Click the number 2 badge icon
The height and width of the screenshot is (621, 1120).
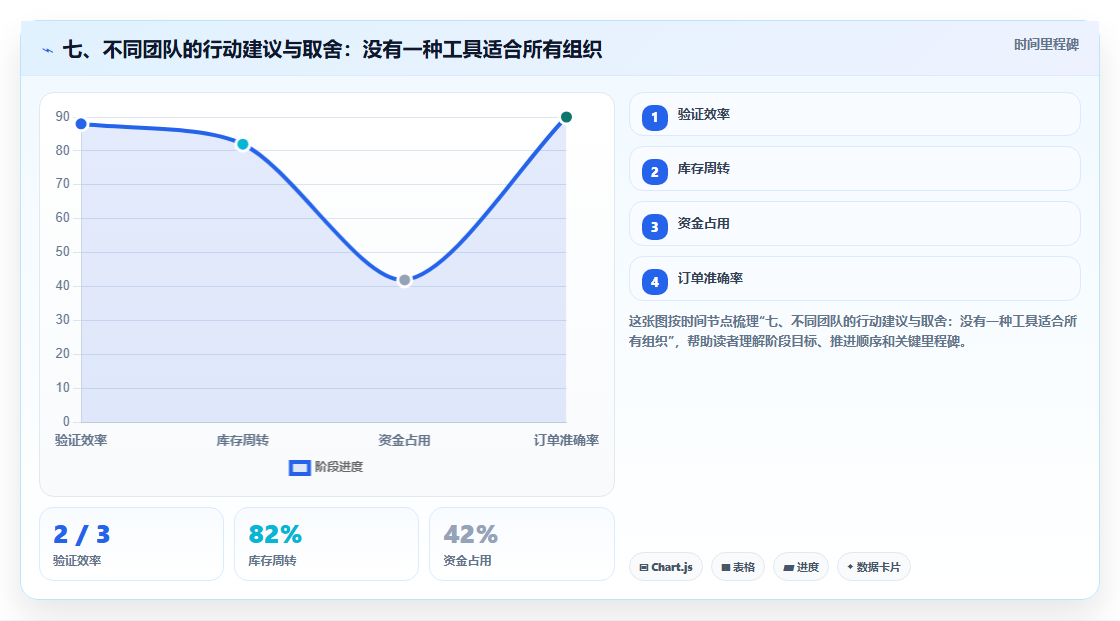(x=654, y=172)
